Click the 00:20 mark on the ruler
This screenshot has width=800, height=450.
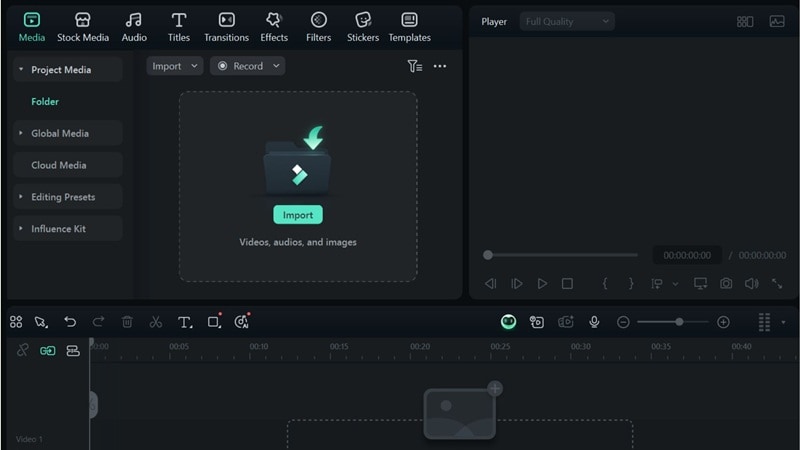(x=419, y=346)
